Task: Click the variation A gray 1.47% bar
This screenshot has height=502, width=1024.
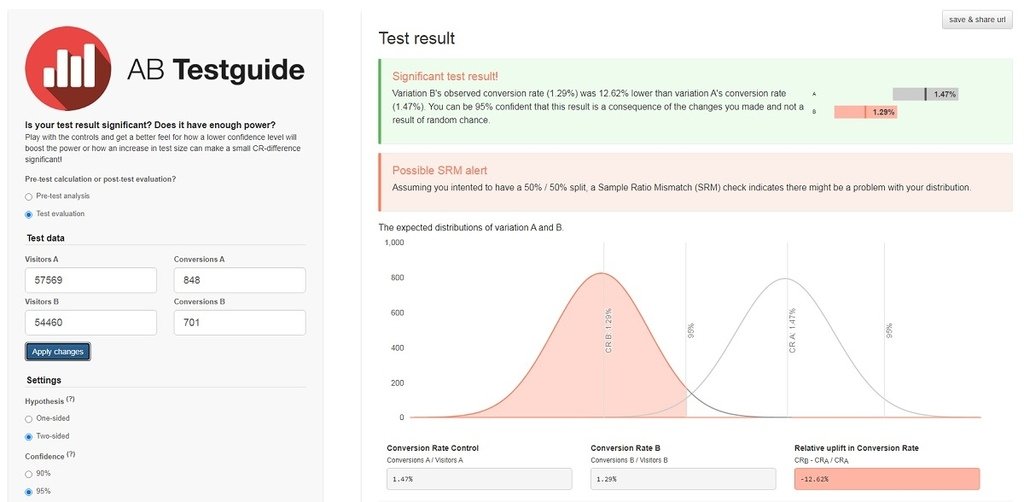Action: pos(925,94)
